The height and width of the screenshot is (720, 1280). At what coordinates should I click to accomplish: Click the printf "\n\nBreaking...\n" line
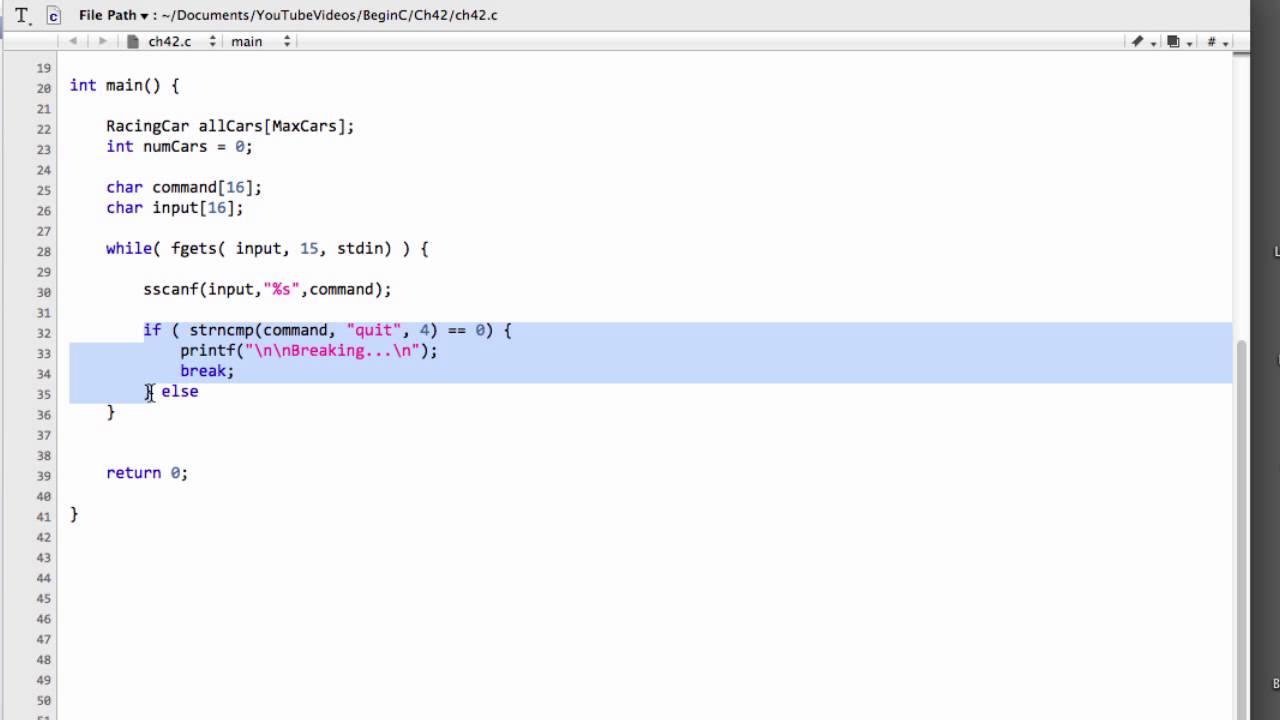(309, 350)
